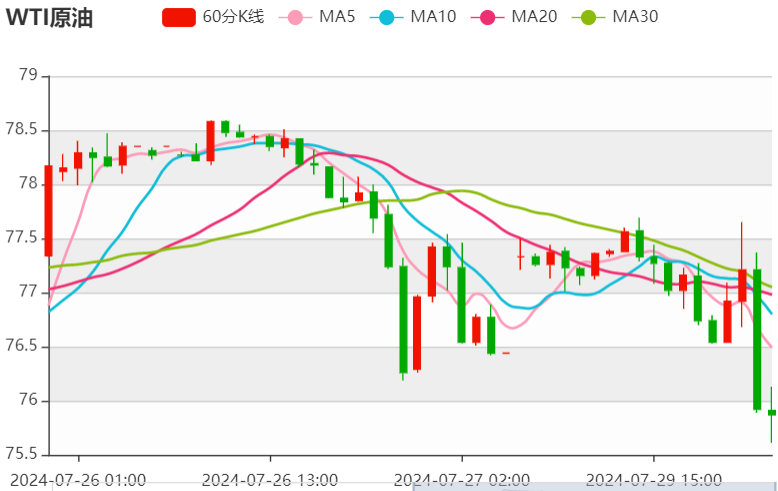
Task: Click the 2024-07-26 01:00 axis label
Action: click(x=78, y=481)
